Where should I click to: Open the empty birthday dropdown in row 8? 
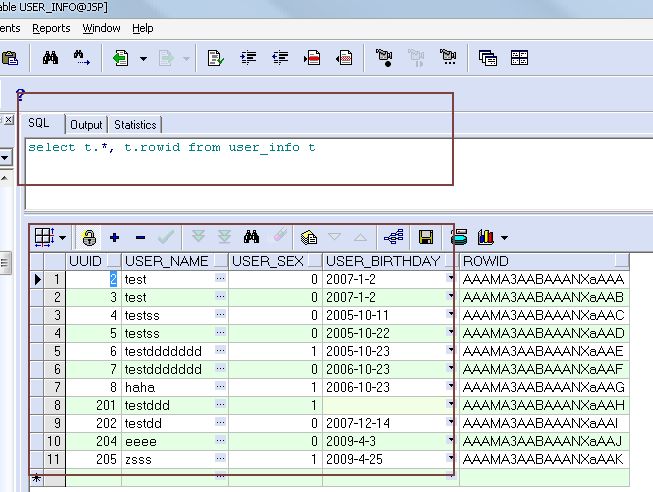pos(450,403)
